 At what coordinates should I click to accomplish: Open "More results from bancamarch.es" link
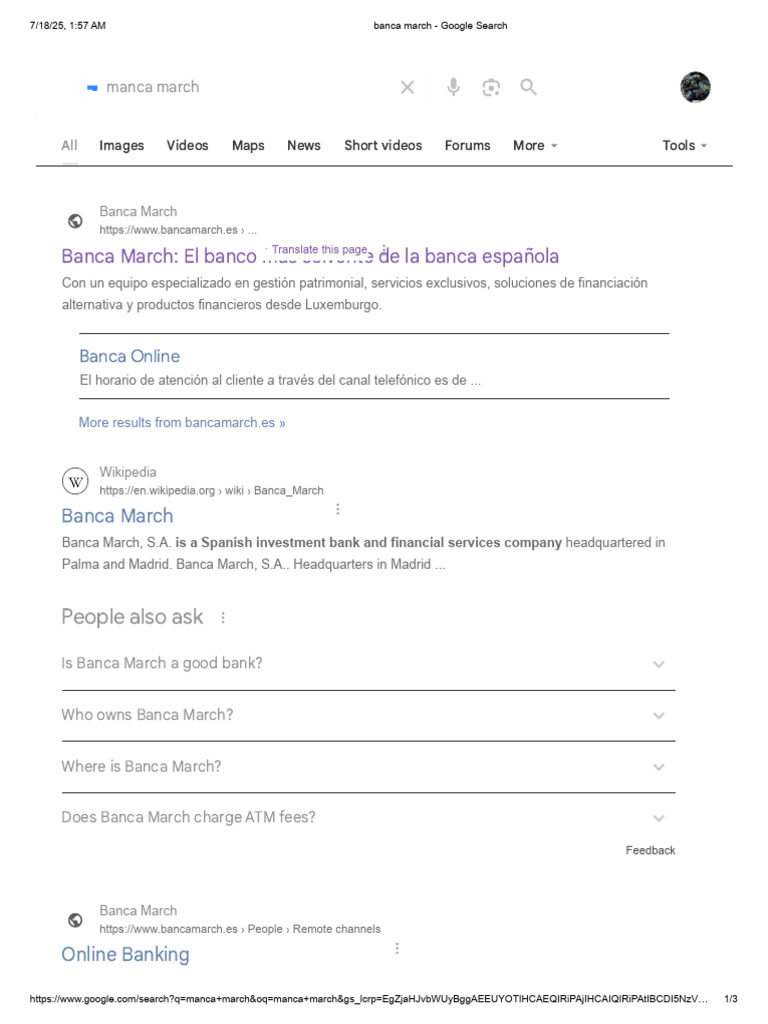point(182,423)
